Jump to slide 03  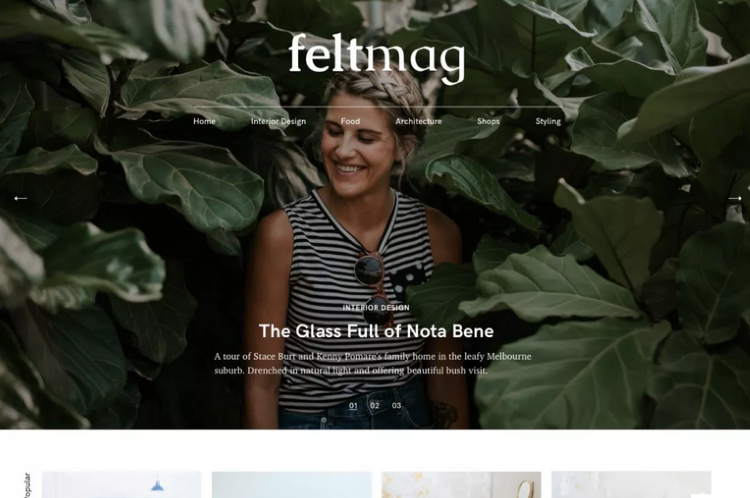[x=397, y=406]
